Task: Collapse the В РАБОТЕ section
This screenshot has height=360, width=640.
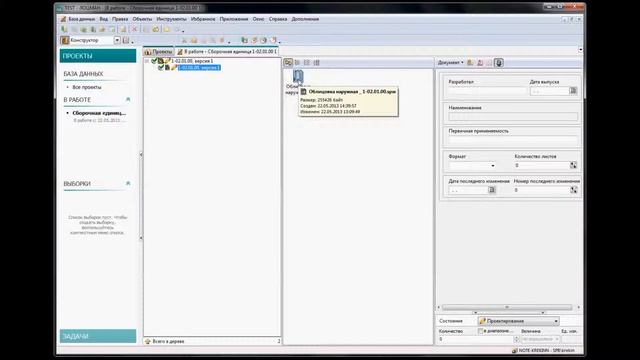Action: point(128,100)
